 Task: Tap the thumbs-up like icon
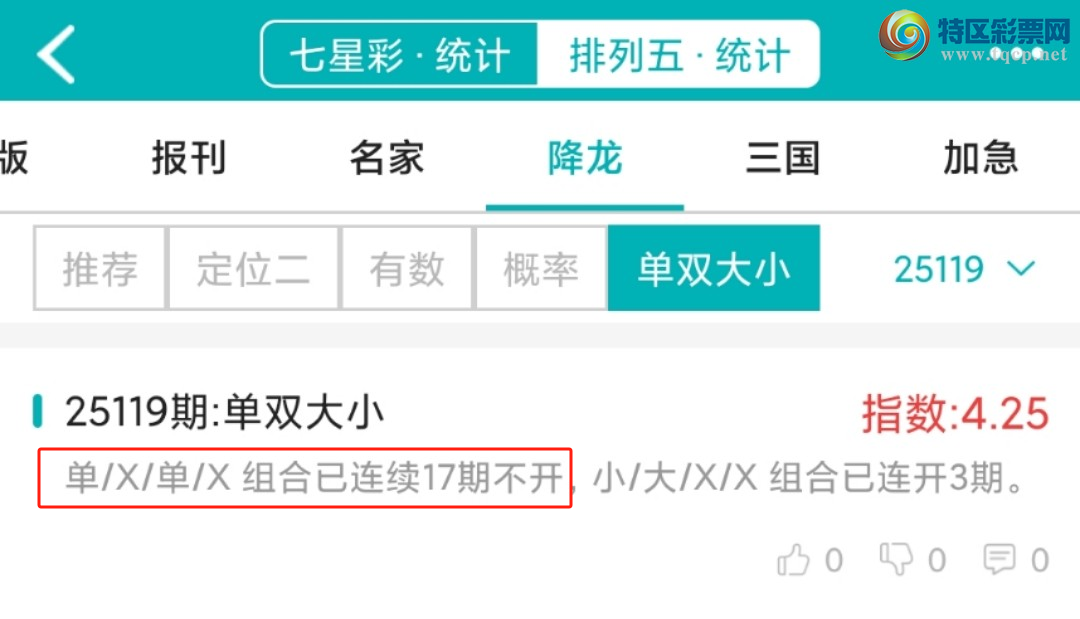(793, 559)
